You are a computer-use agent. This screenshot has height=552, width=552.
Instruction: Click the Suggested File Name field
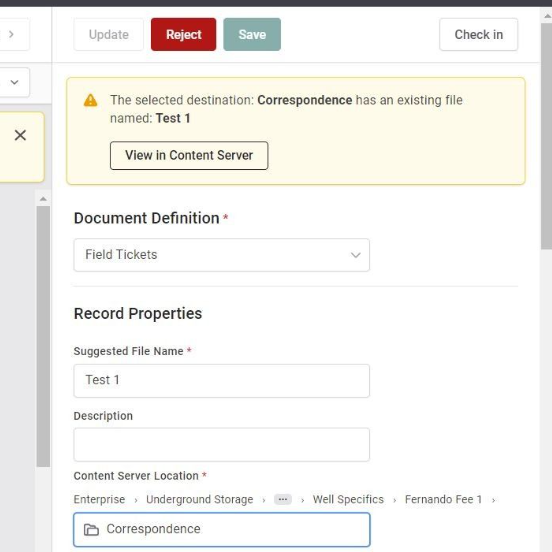coord(222,381)
